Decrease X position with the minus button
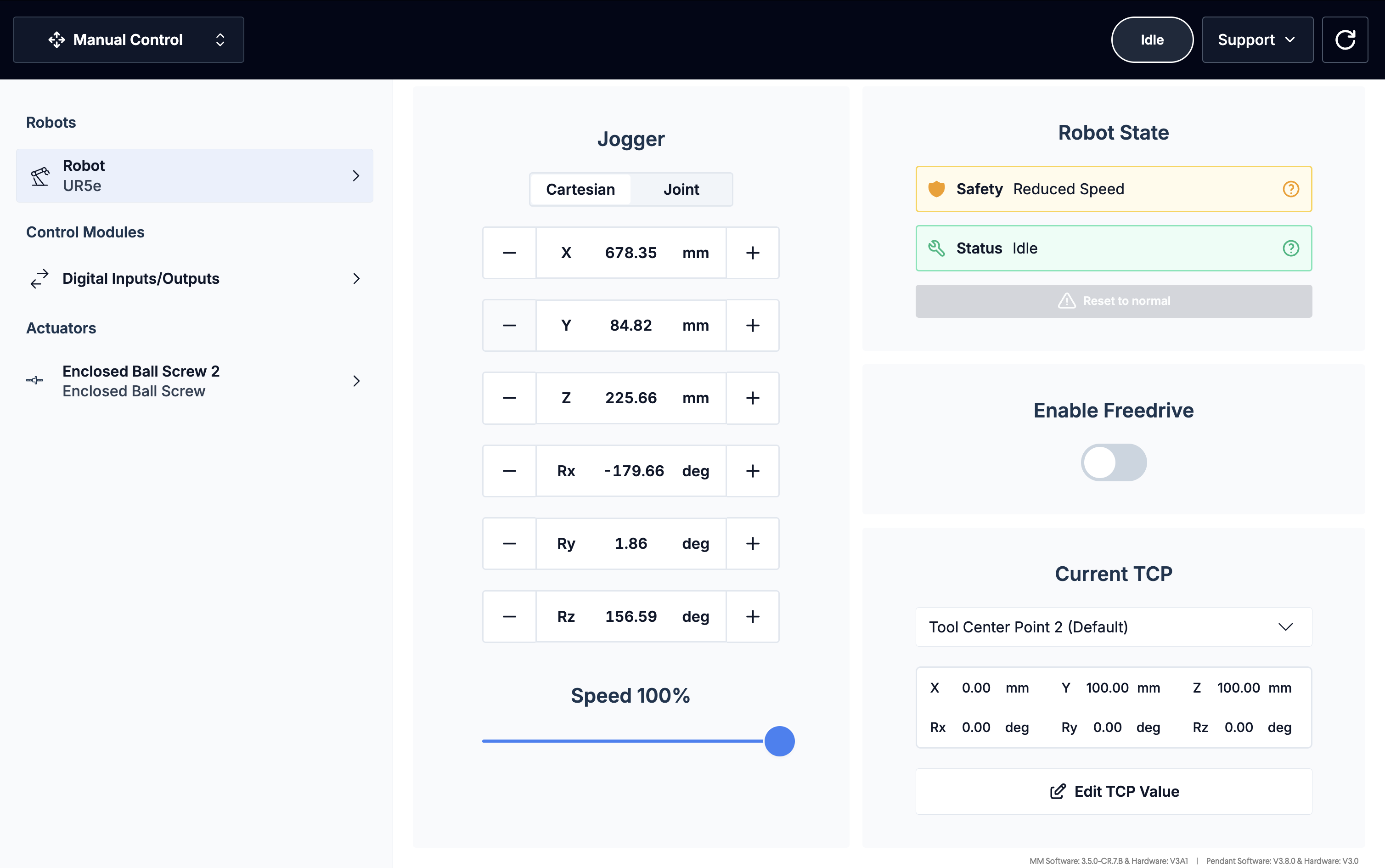This screenshot has height=868, width=1385. click(509, 253)
